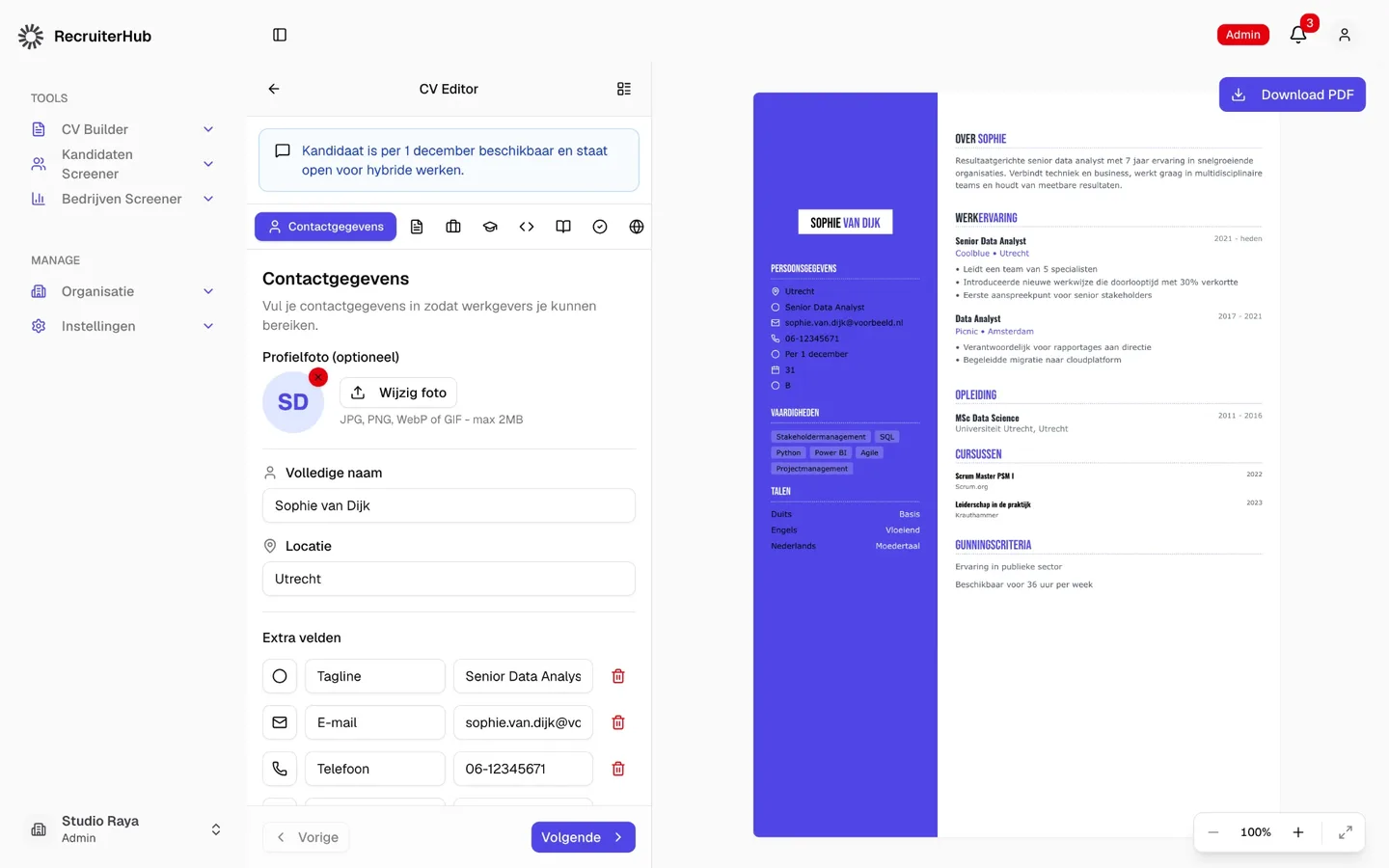
Task: Delete the E-mail extra field
Action: (x=618, y=722)
